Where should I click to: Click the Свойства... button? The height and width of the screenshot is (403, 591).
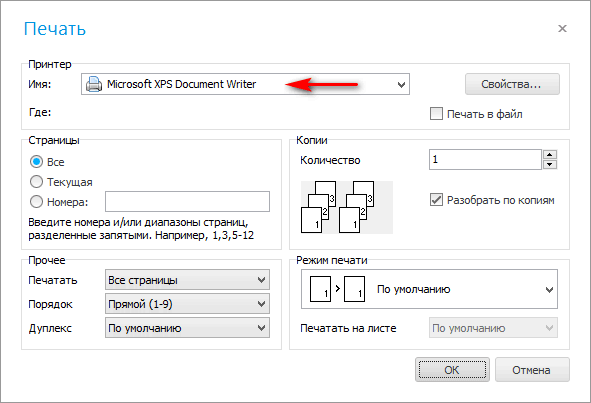(x=512, y=84)
